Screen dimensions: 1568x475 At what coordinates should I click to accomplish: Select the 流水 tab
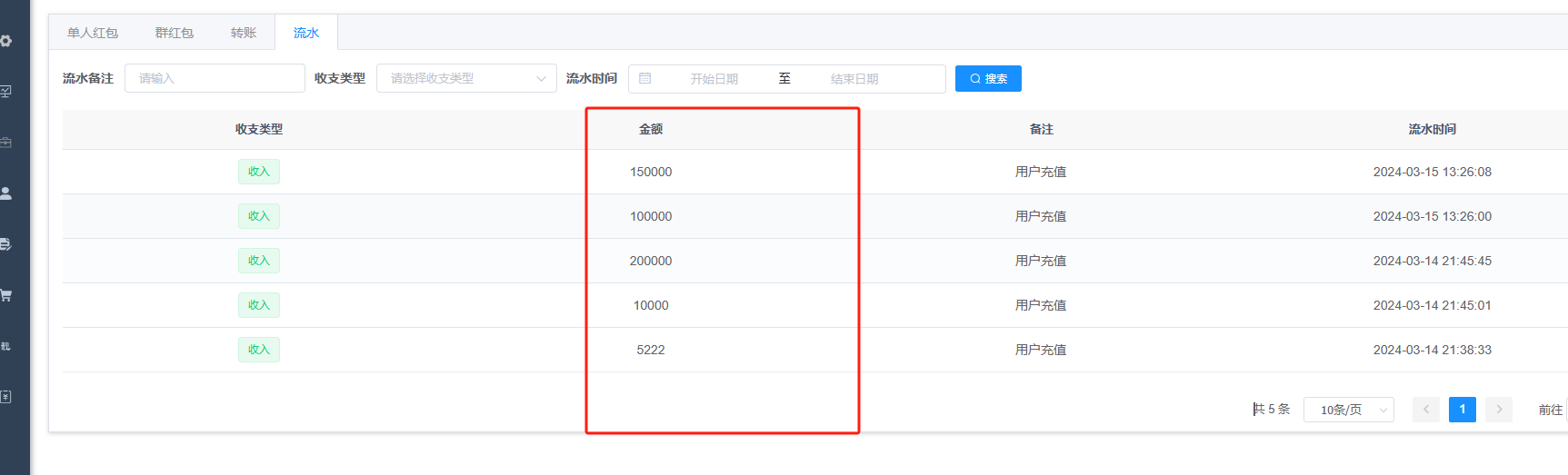(x=306, y=33)
